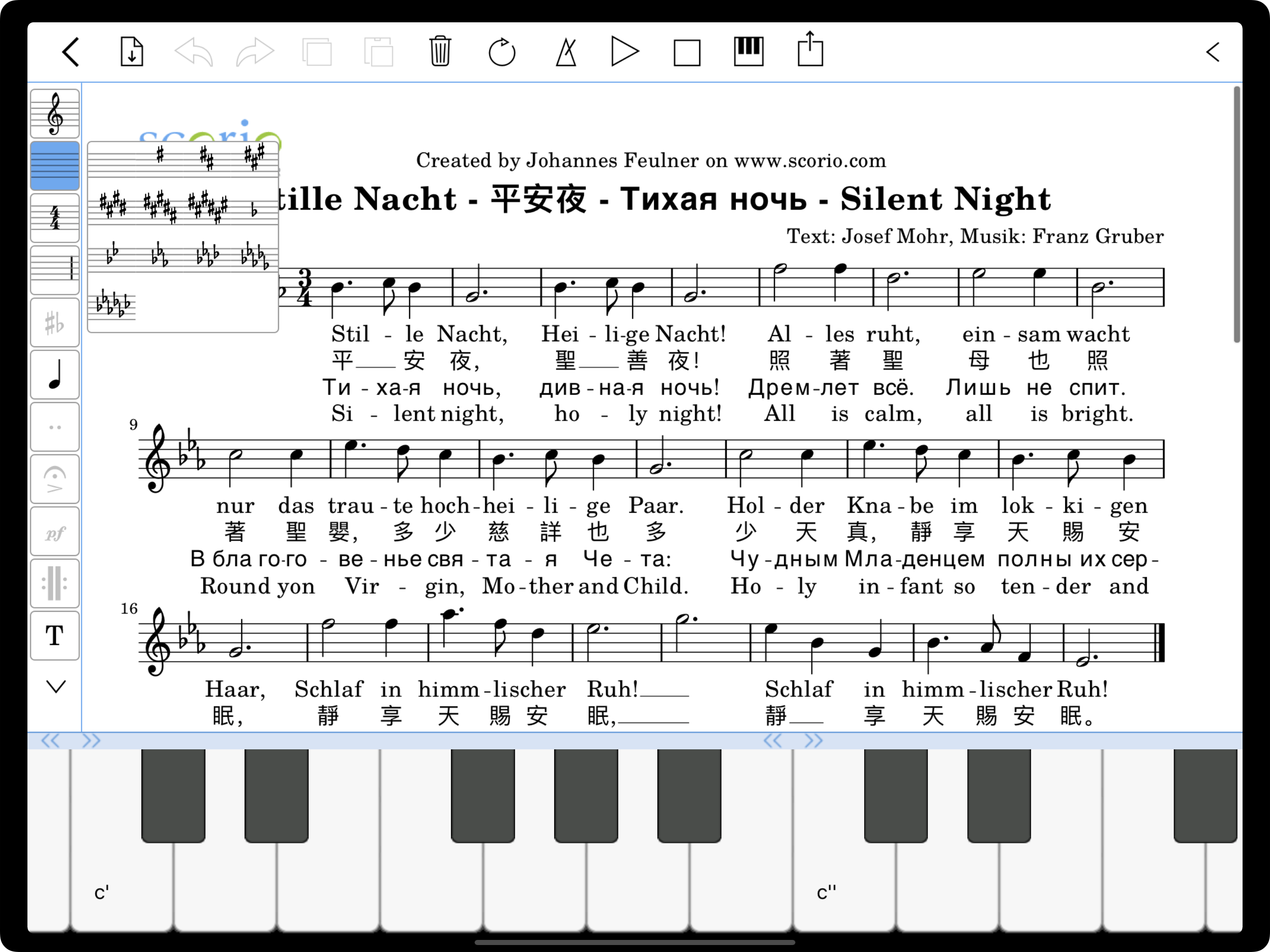The height and width of the screenshot is (952, 1270).
Task: Click the paste clipboard icon
Action: point(378,52)
